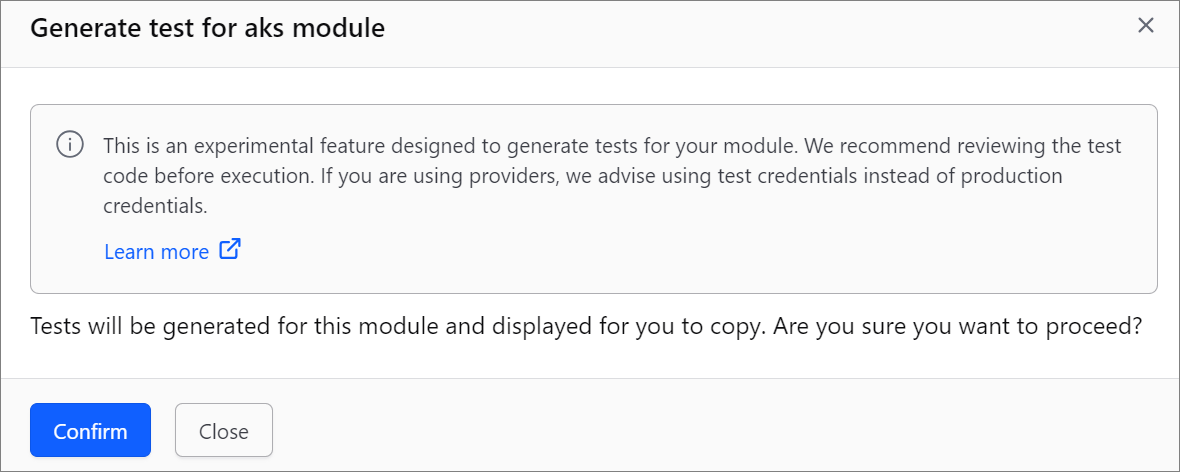Screen dimensions: 1180x472
Task: Click the "Are you sure you want to proceed?" text
Action: pos(958,327)
